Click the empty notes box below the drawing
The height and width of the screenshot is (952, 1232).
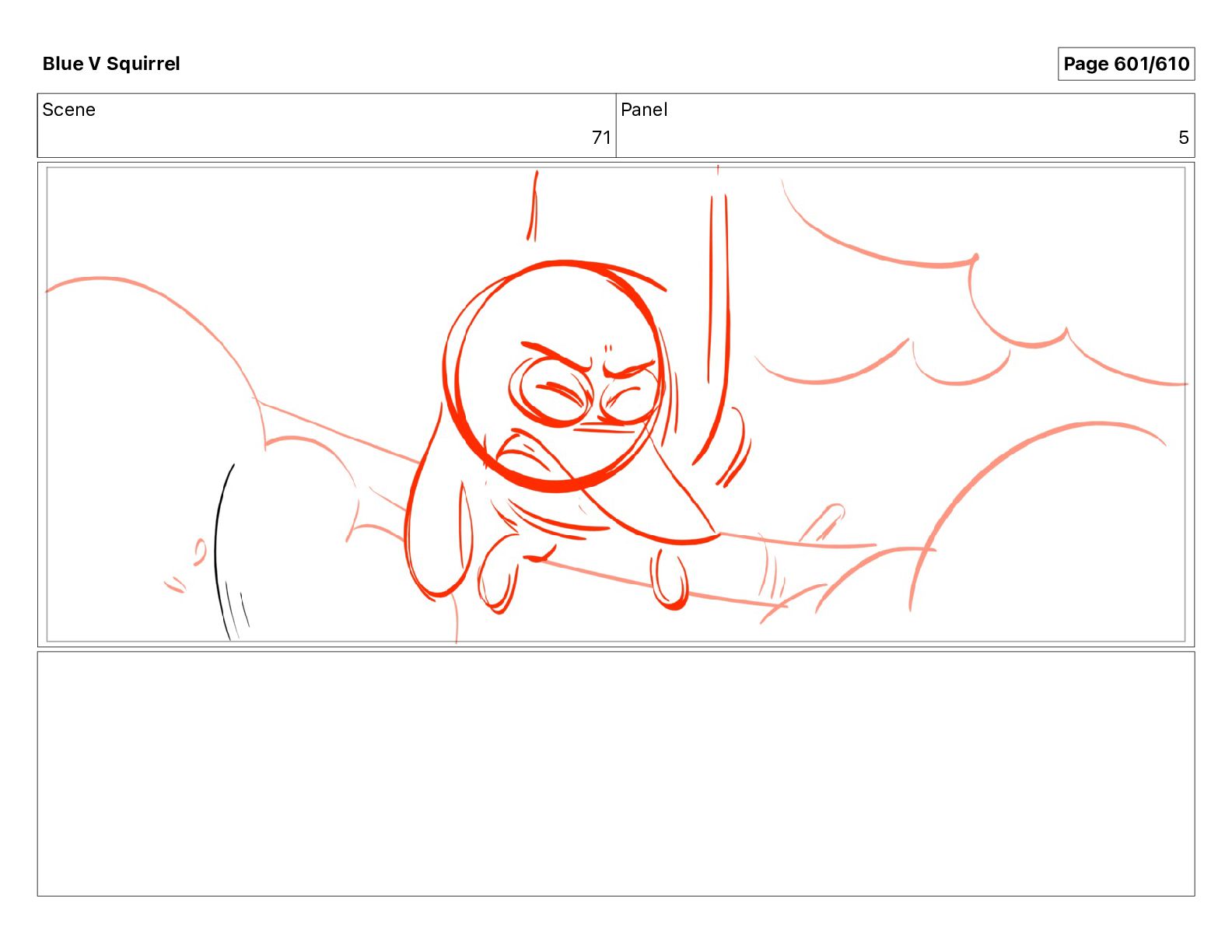[x=616, y=774]
